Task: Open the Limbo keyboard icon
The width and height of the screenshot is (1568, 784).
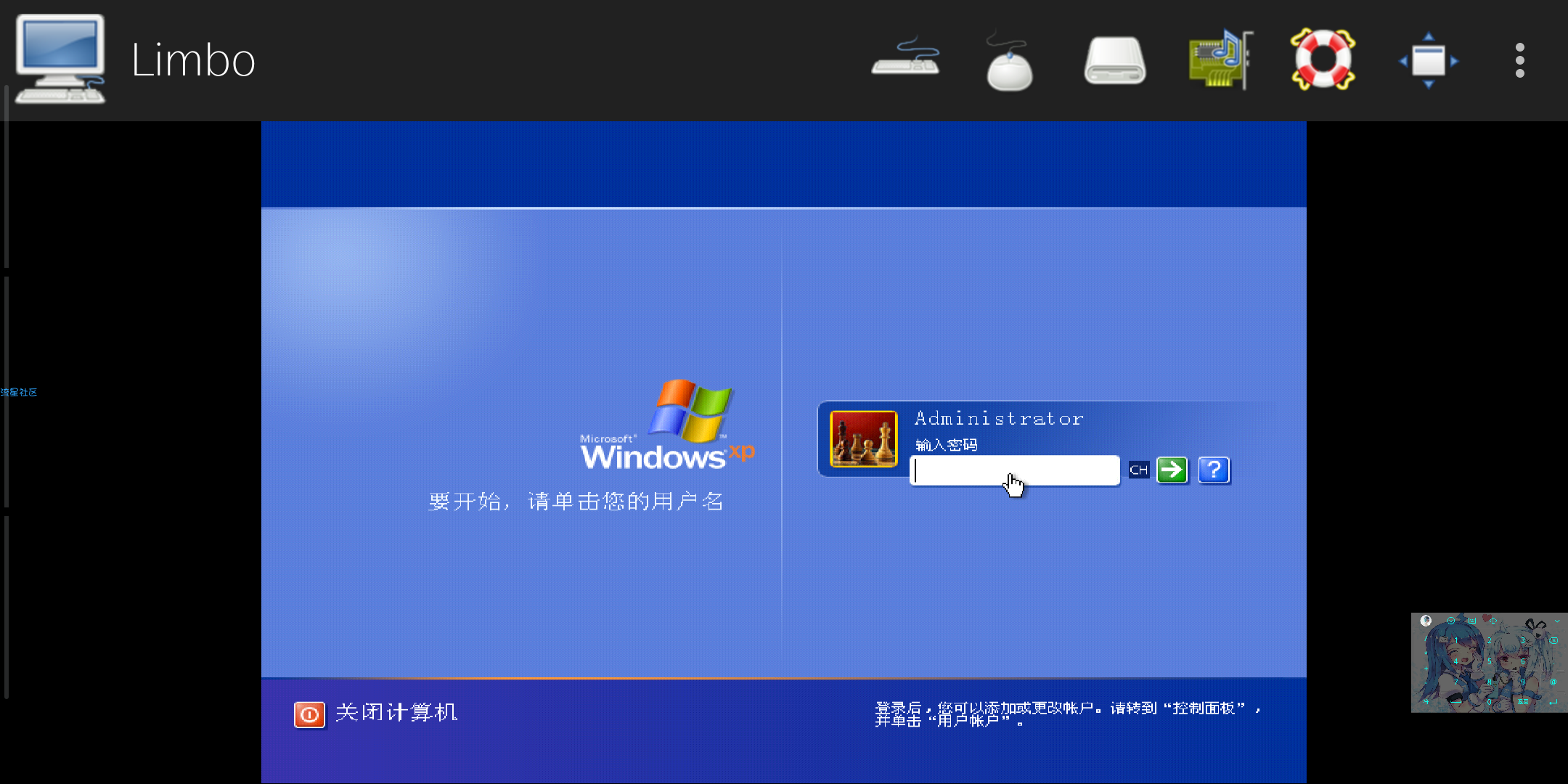Action: tap(905, 58)
